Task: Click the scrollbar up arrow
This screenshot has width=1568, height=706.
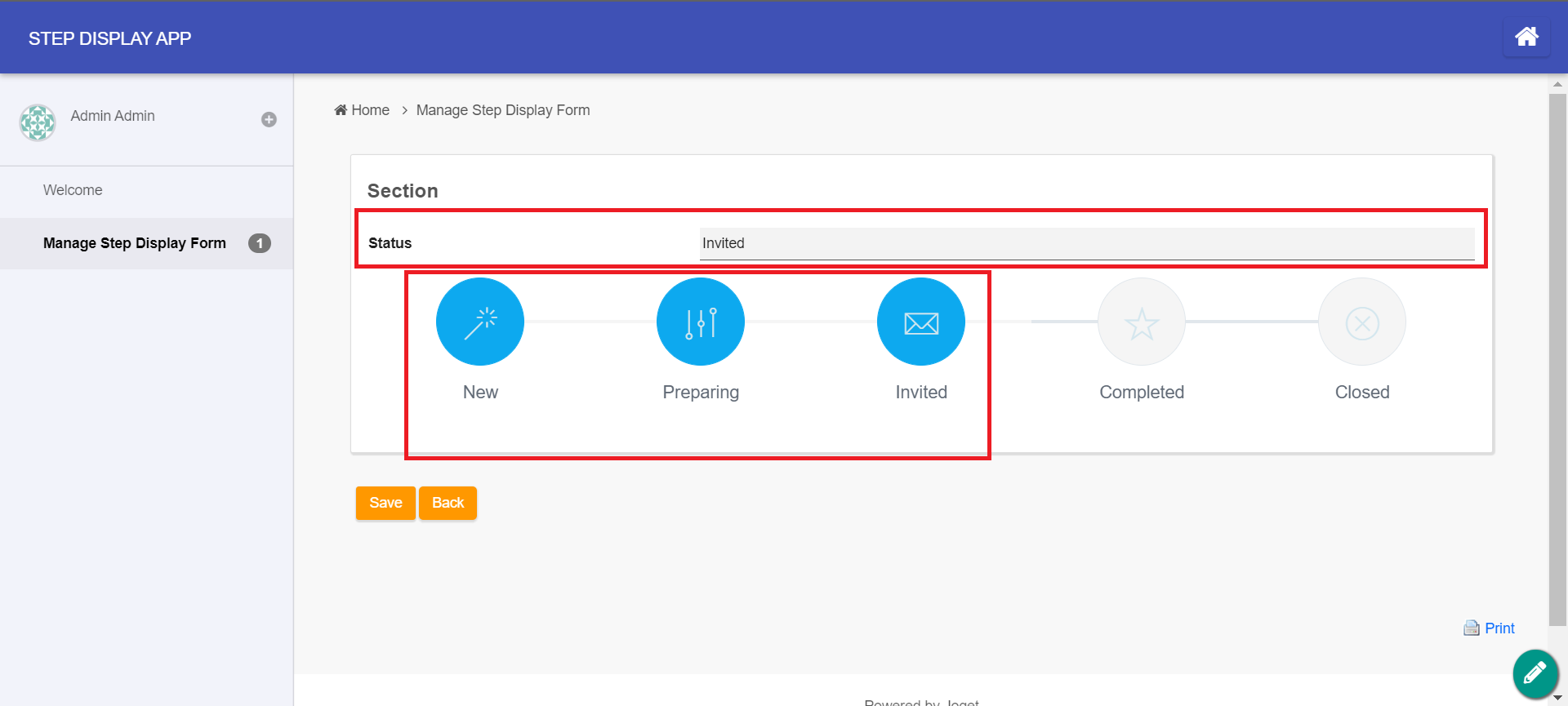Action: point(1557,83)
